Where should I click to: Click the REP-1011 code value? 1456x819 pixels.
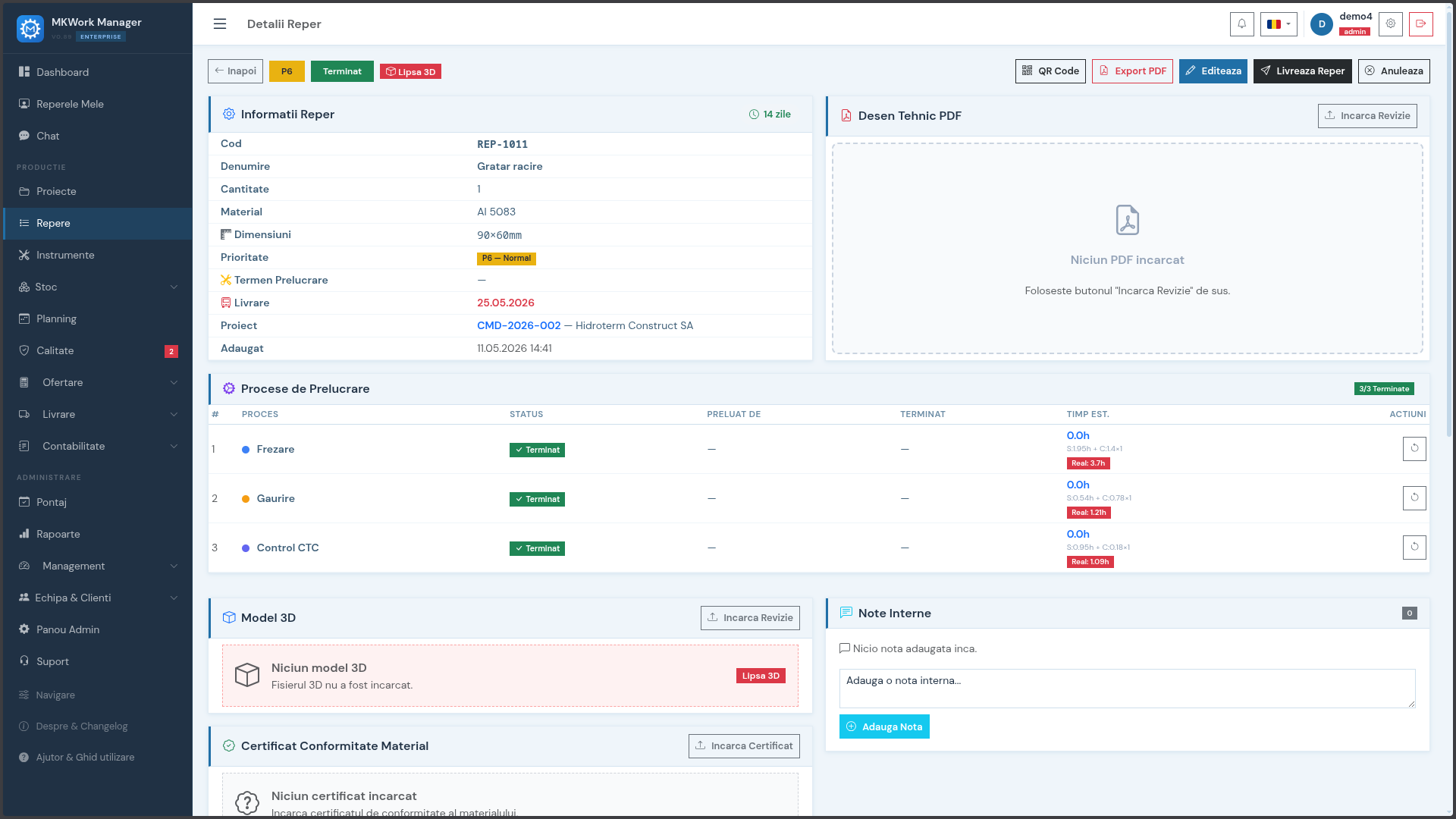[x=502, y=144]
